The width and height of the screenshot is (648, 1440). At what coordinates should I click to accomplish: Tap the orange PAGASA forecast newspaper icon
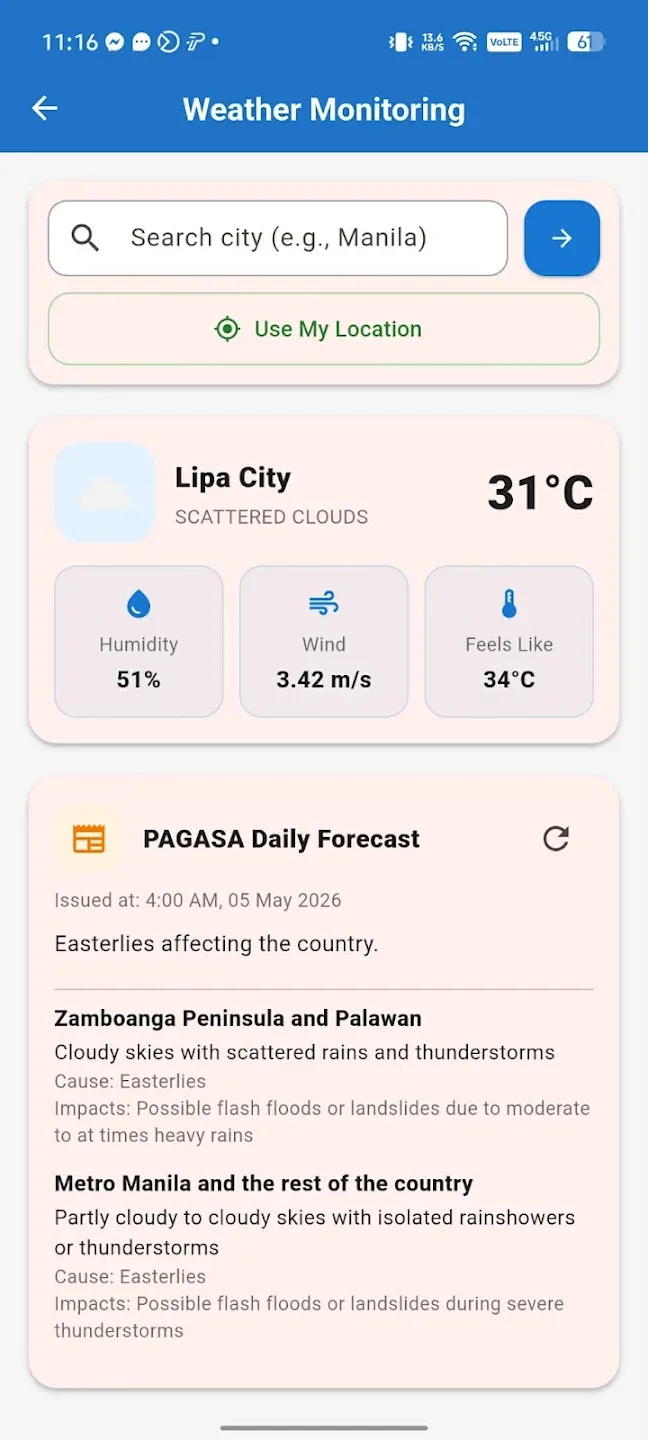pos(89,838)
